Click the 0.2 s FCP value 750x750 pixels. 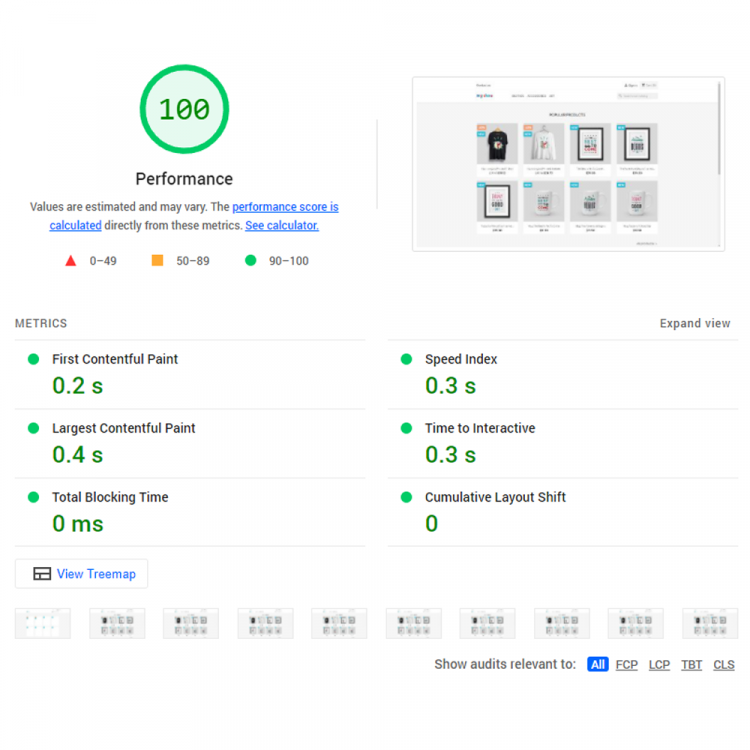coord(77,386)
